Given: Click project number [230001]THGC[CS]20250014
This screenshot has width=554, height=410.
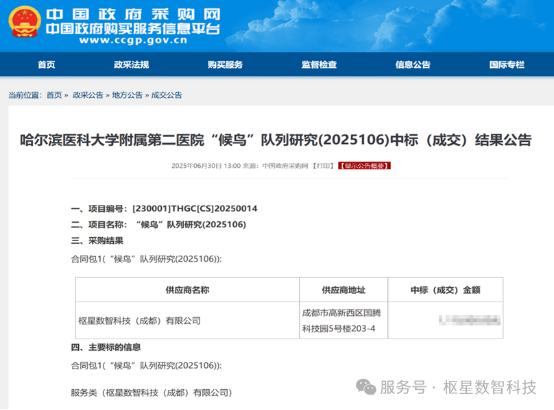Looking at the screenshot, I should 195,209.
